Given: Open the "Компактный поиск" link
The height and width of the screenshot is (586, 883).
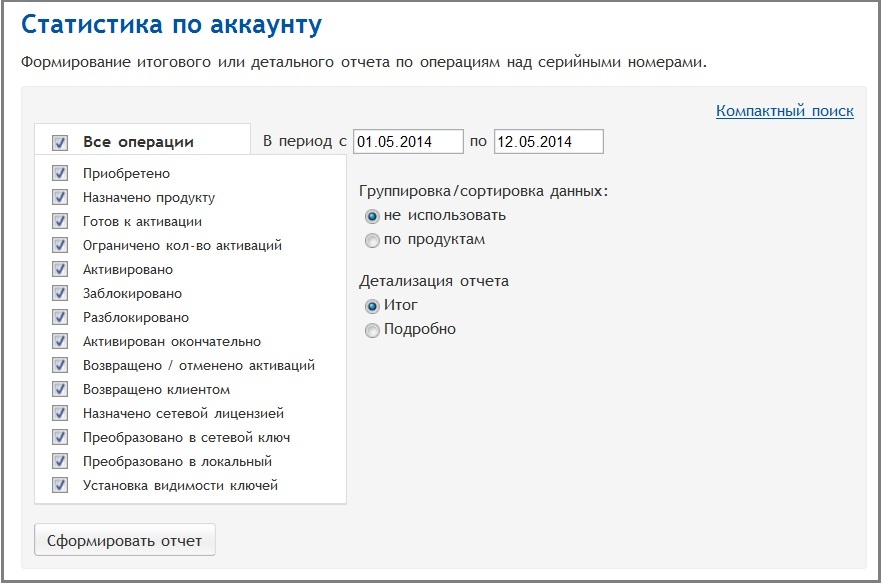Looking at the screenshot, I should click(x=784, y=111).
